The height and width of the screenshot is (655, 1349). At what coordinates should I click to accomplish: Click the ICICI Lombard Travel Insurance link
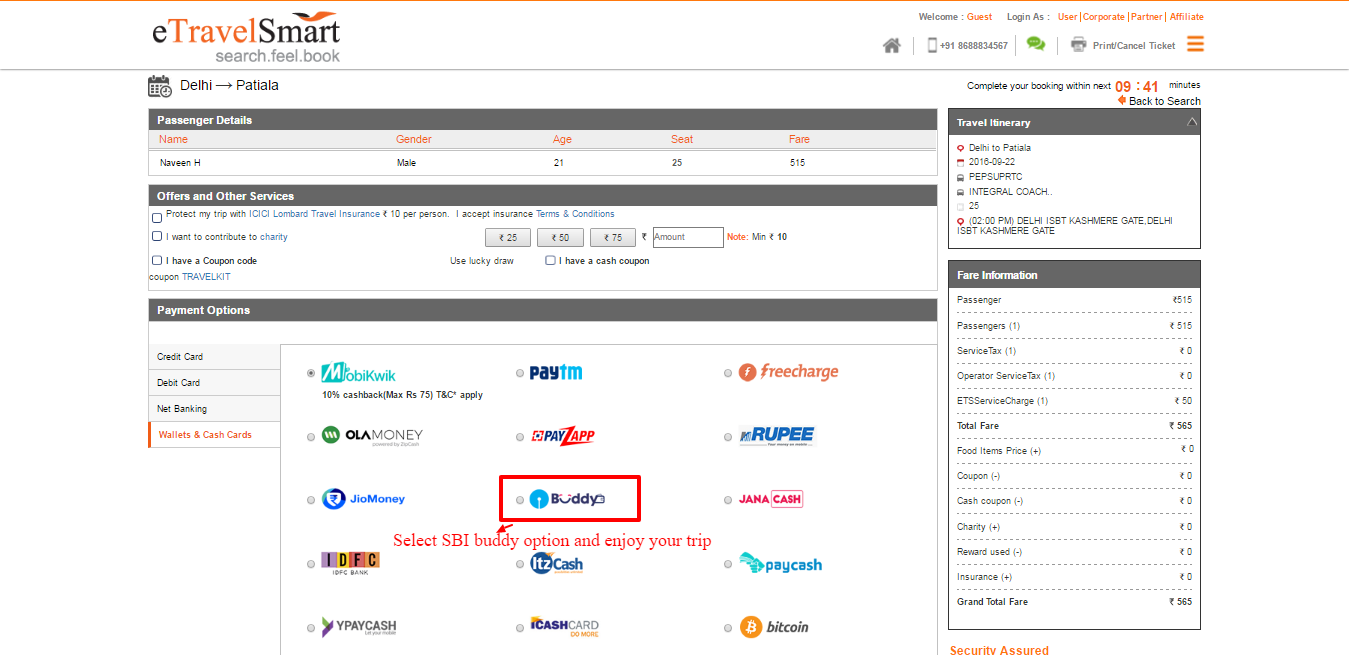coord(315,214)
